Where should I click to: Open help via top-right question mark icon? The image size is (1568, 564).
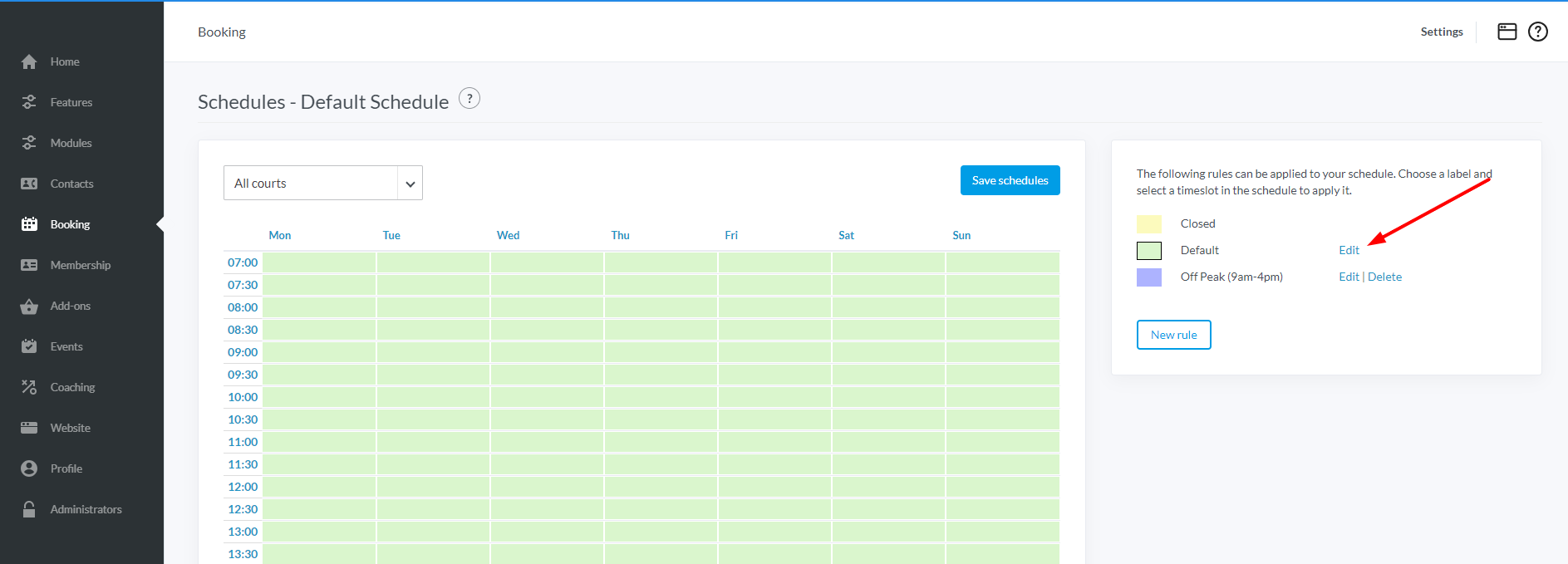[1537, 32]
